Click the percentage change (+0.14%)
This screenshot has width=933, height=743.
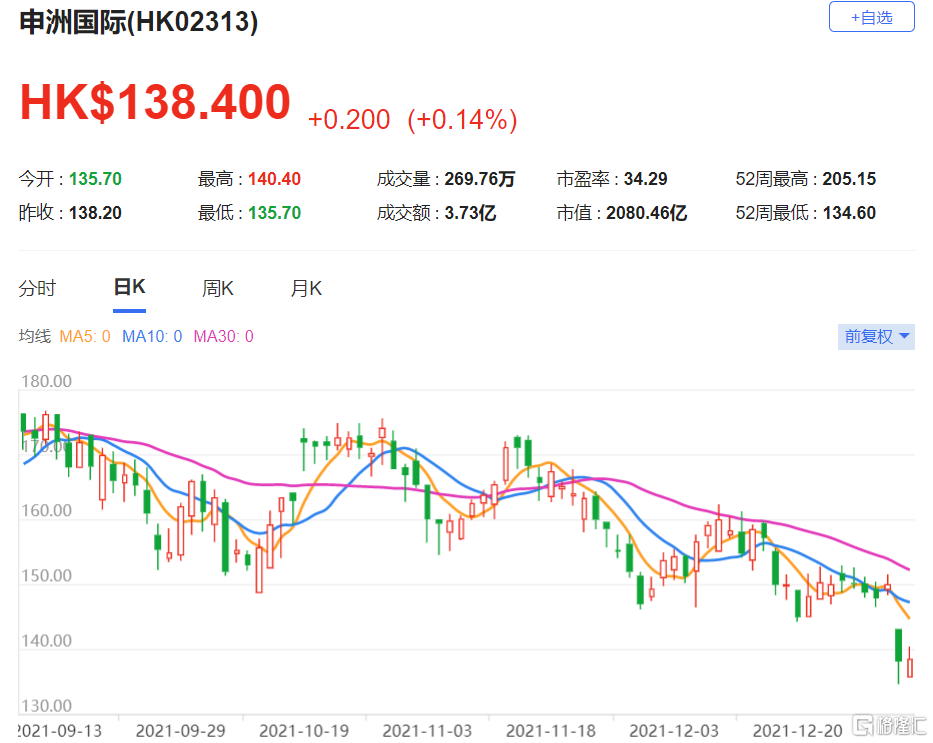(462, 120)
